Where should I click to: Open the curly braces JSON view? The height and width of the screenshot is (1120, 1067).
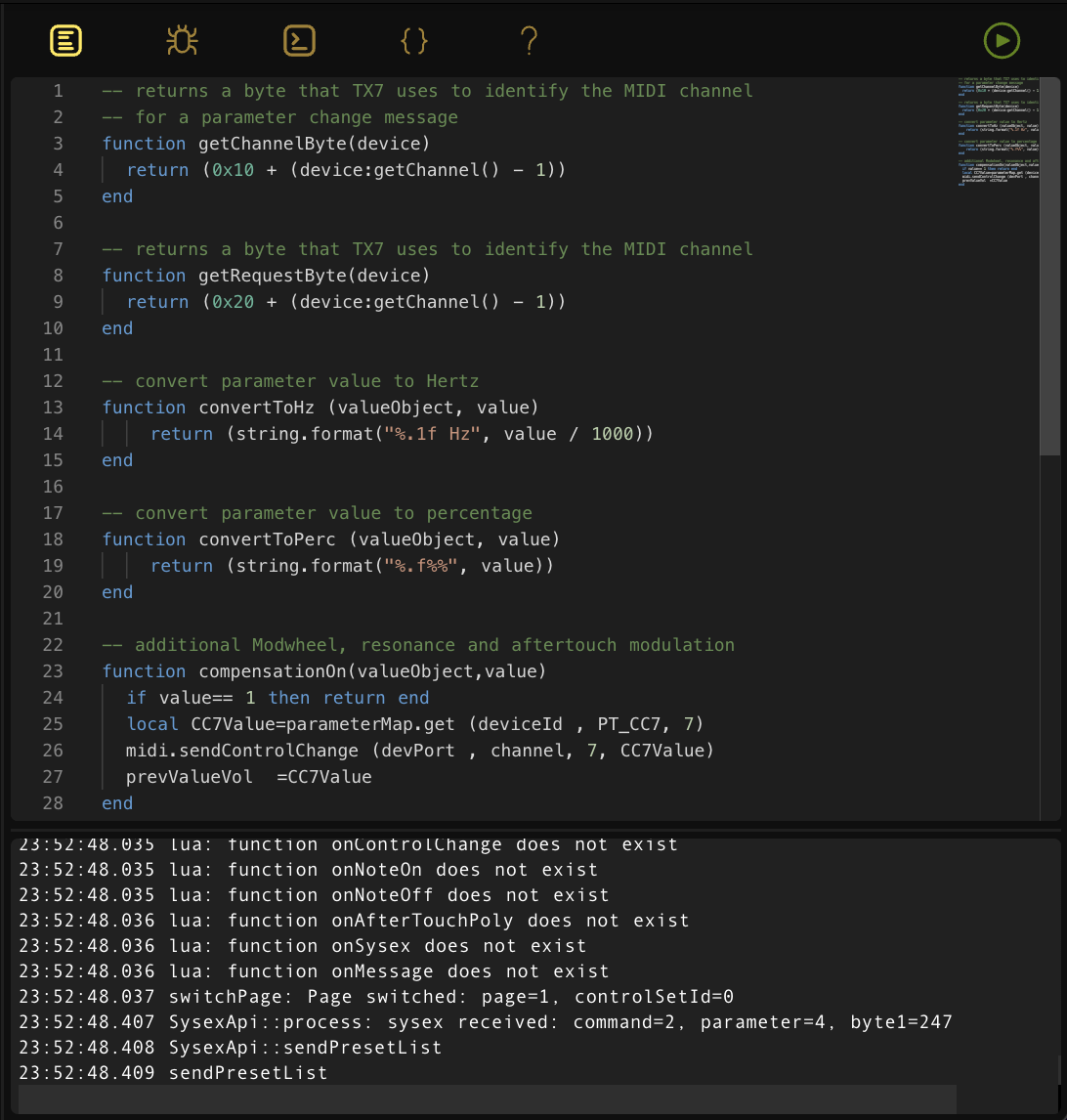coord(414,40)
